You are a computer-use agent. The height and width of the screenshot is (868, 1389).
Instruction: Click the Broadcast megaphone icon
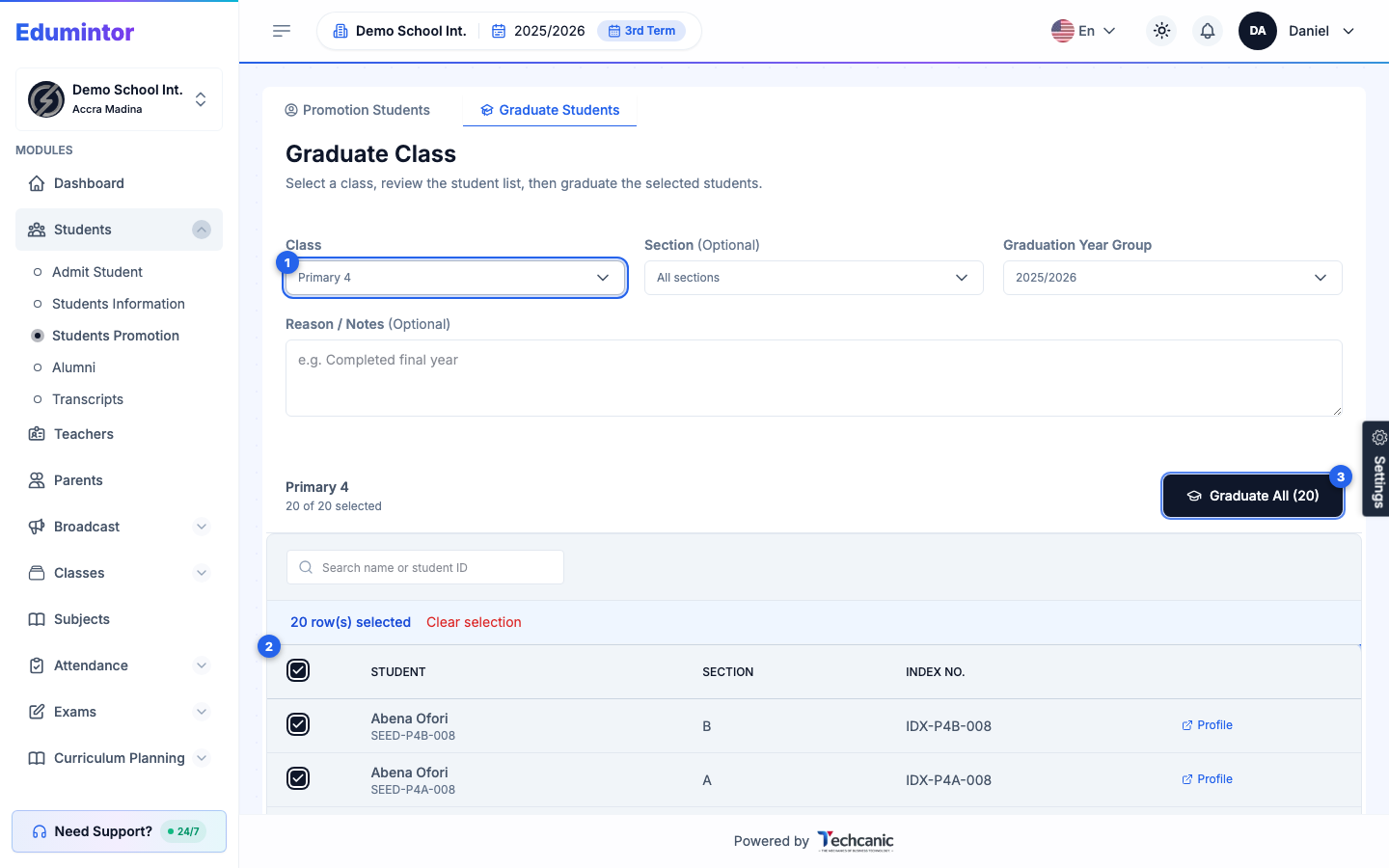[x=37, y=527]
